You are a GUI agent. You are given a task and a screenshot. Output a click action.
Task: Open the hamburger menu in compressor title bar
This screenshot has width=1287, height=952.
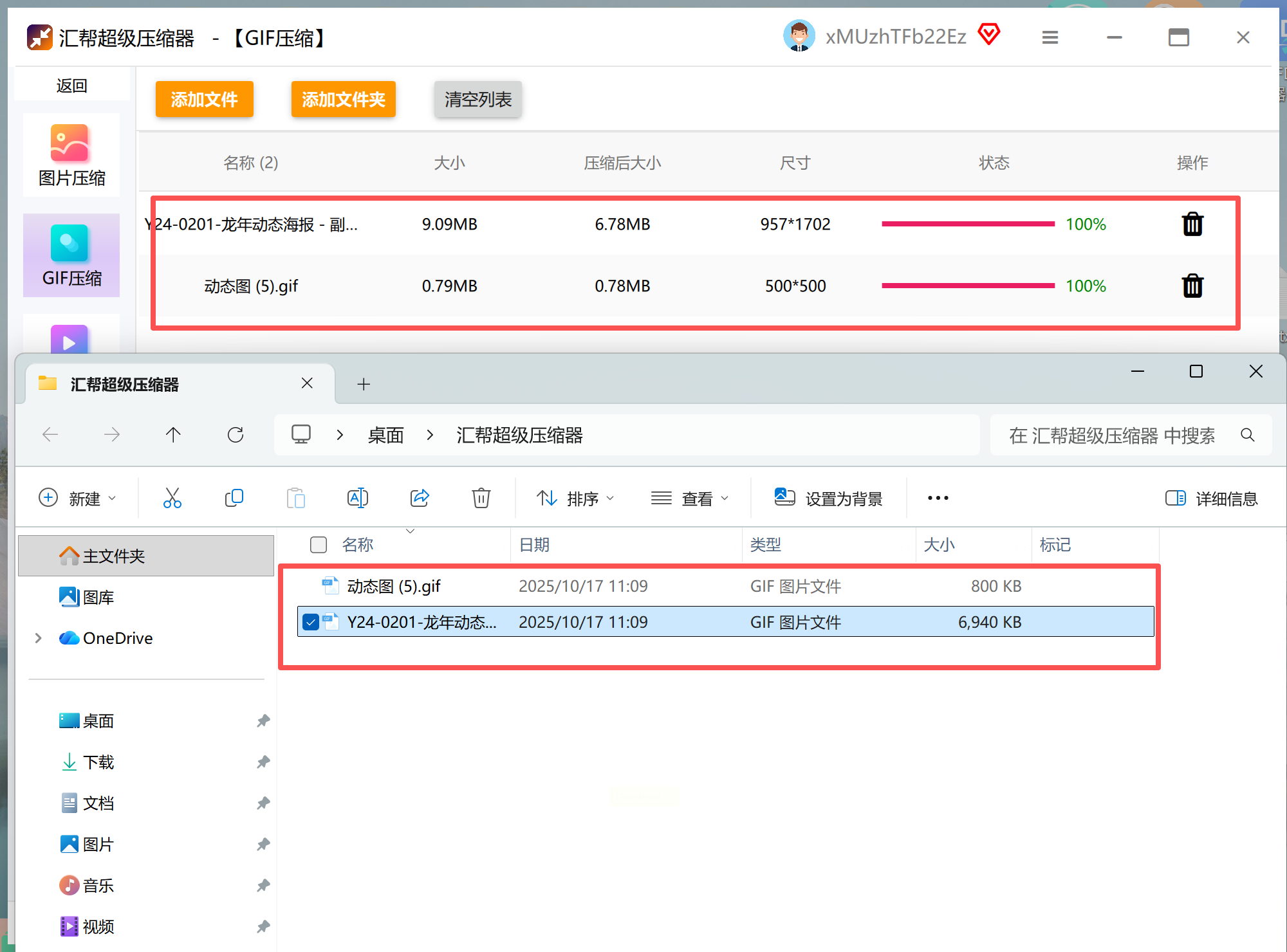tap(1050, 37)
